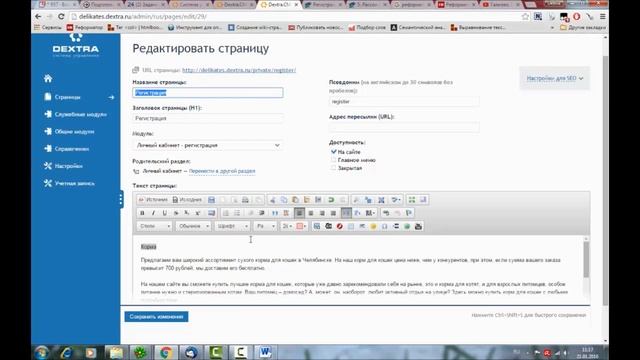Screen dimensions: 640x360
Task: Open 'Другие закладки' bookmarks folder
Action: 583,27
